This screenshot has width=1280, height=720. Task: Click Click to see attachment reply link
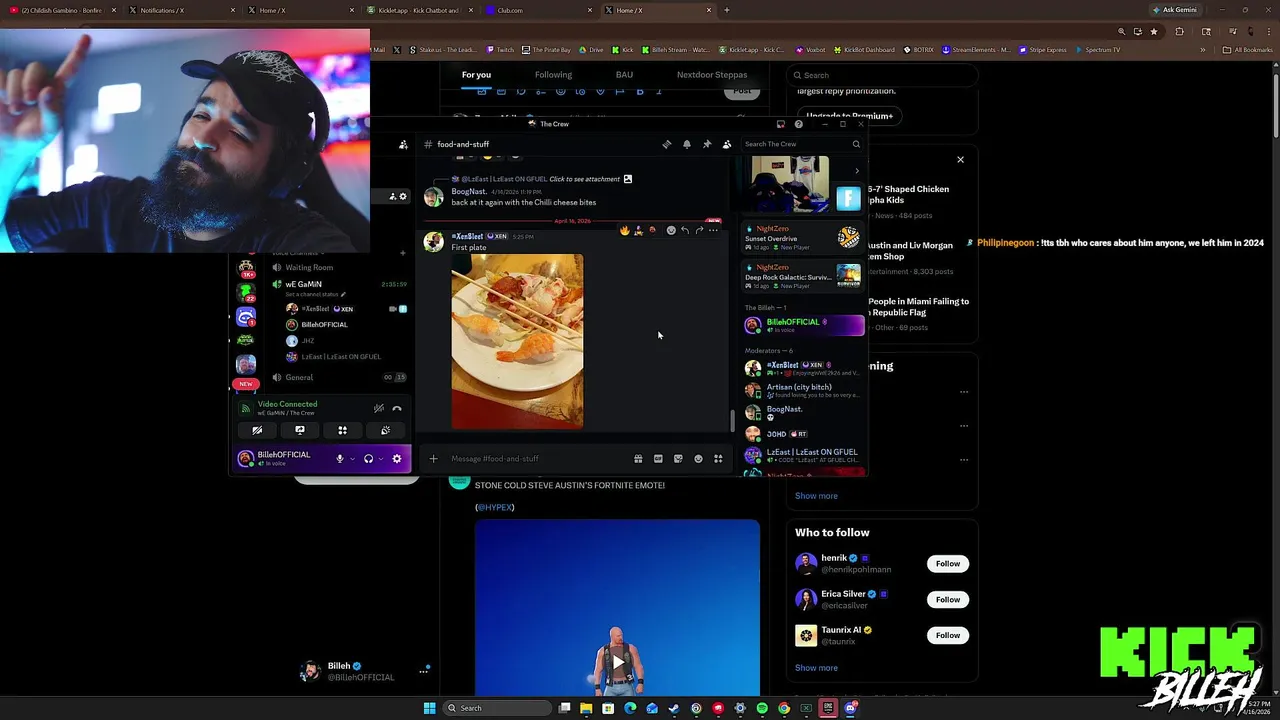point(585,179)
